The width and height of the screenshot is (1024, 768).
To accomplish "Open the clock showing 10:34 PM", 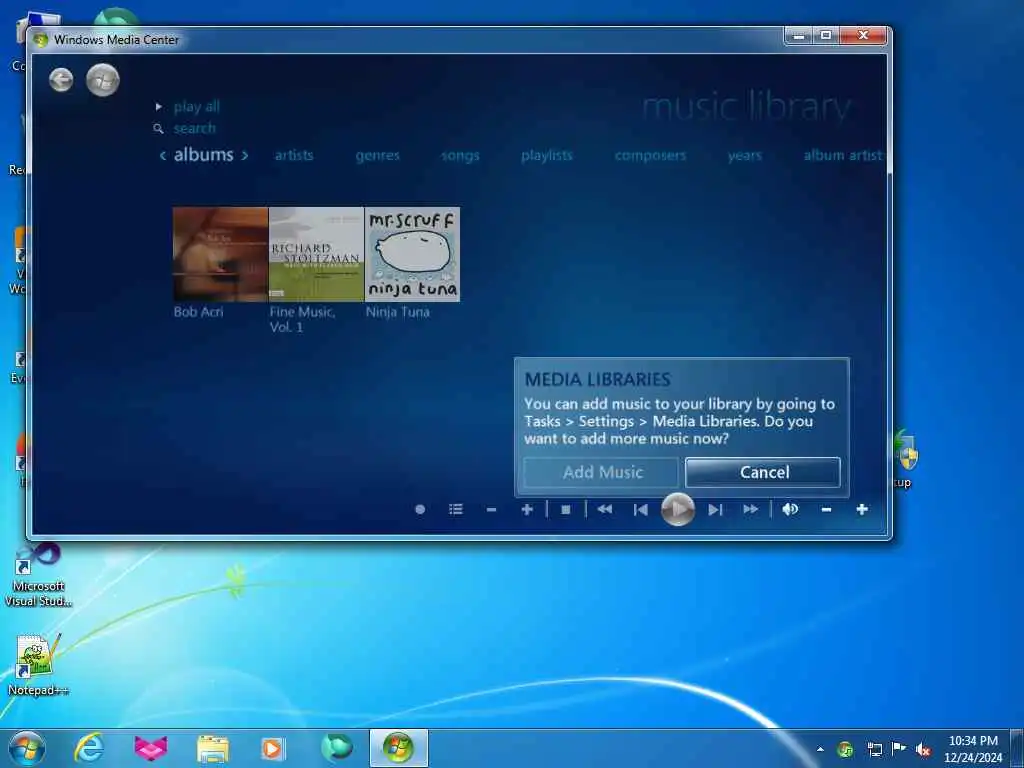I will (x=972, y=749).
